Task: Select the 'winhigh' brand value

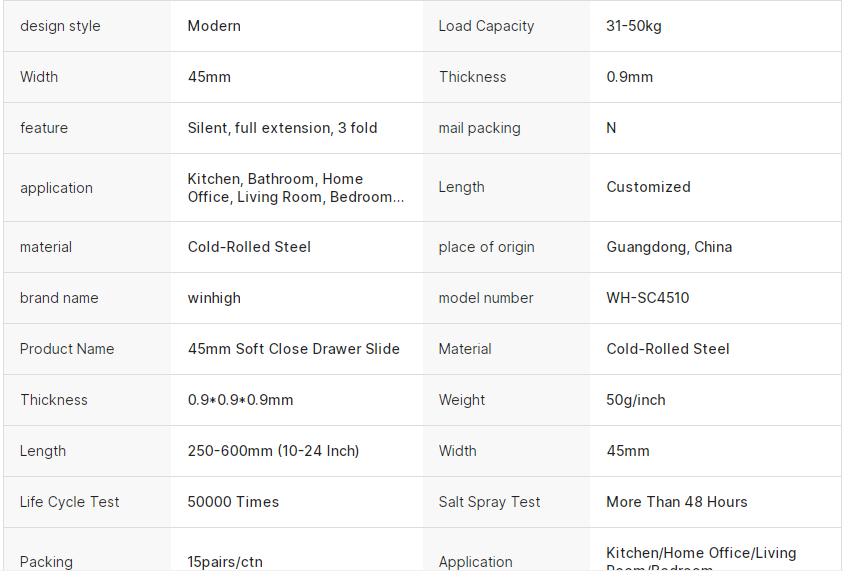Action: click(x=214, y=298)
